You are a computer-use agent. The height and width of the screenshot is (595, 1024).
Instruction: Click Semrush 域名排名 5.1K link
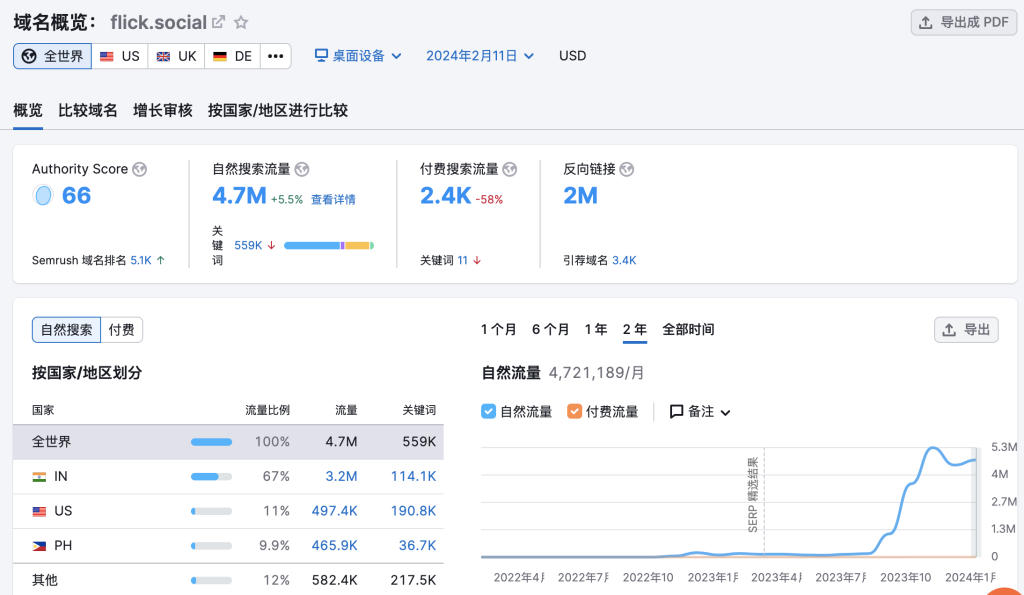(x=140, y=260)
